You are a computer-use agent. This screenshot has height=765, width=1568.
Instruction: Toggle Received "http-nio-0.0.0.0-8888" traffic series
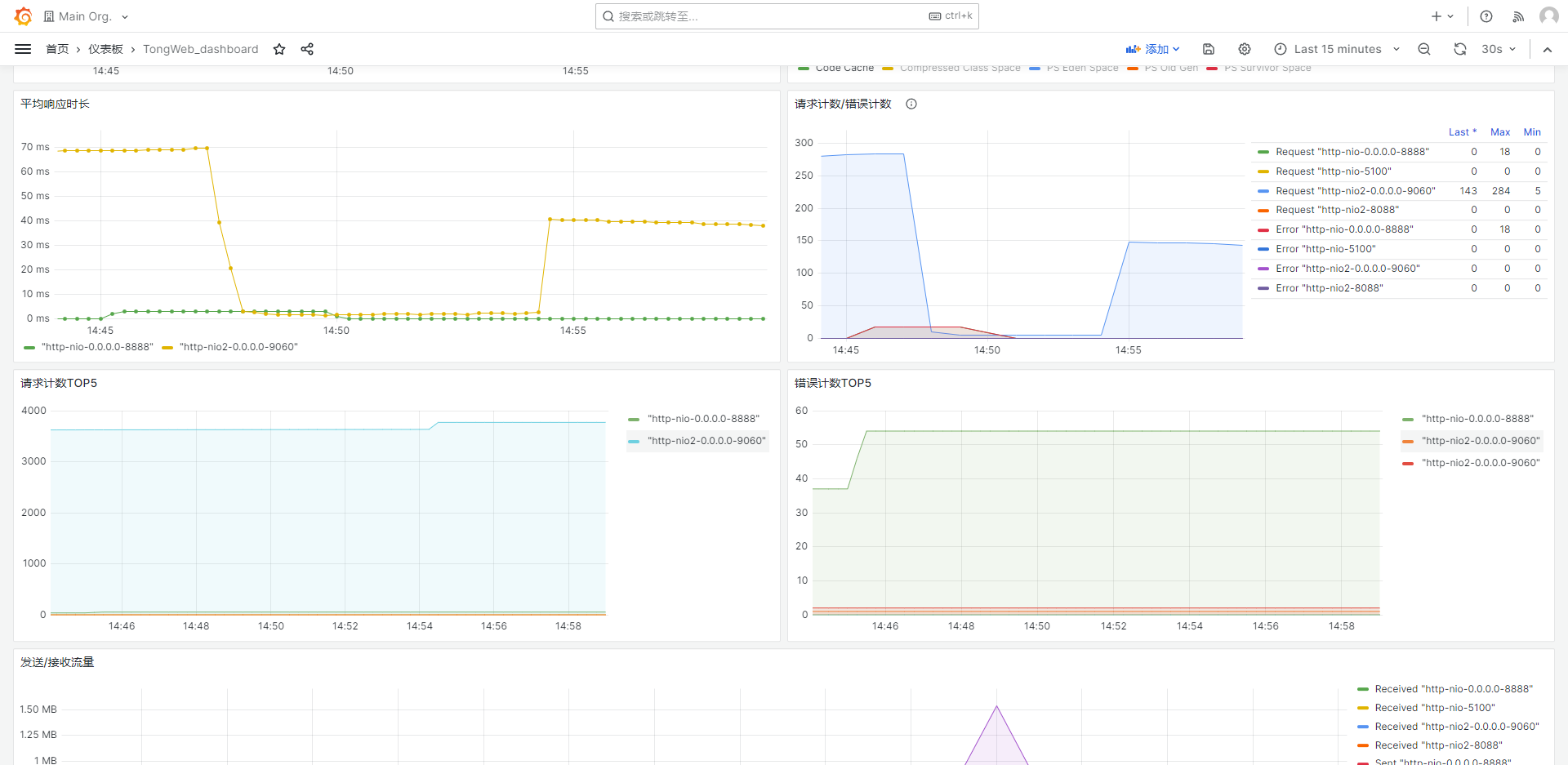pos(1454,689)
